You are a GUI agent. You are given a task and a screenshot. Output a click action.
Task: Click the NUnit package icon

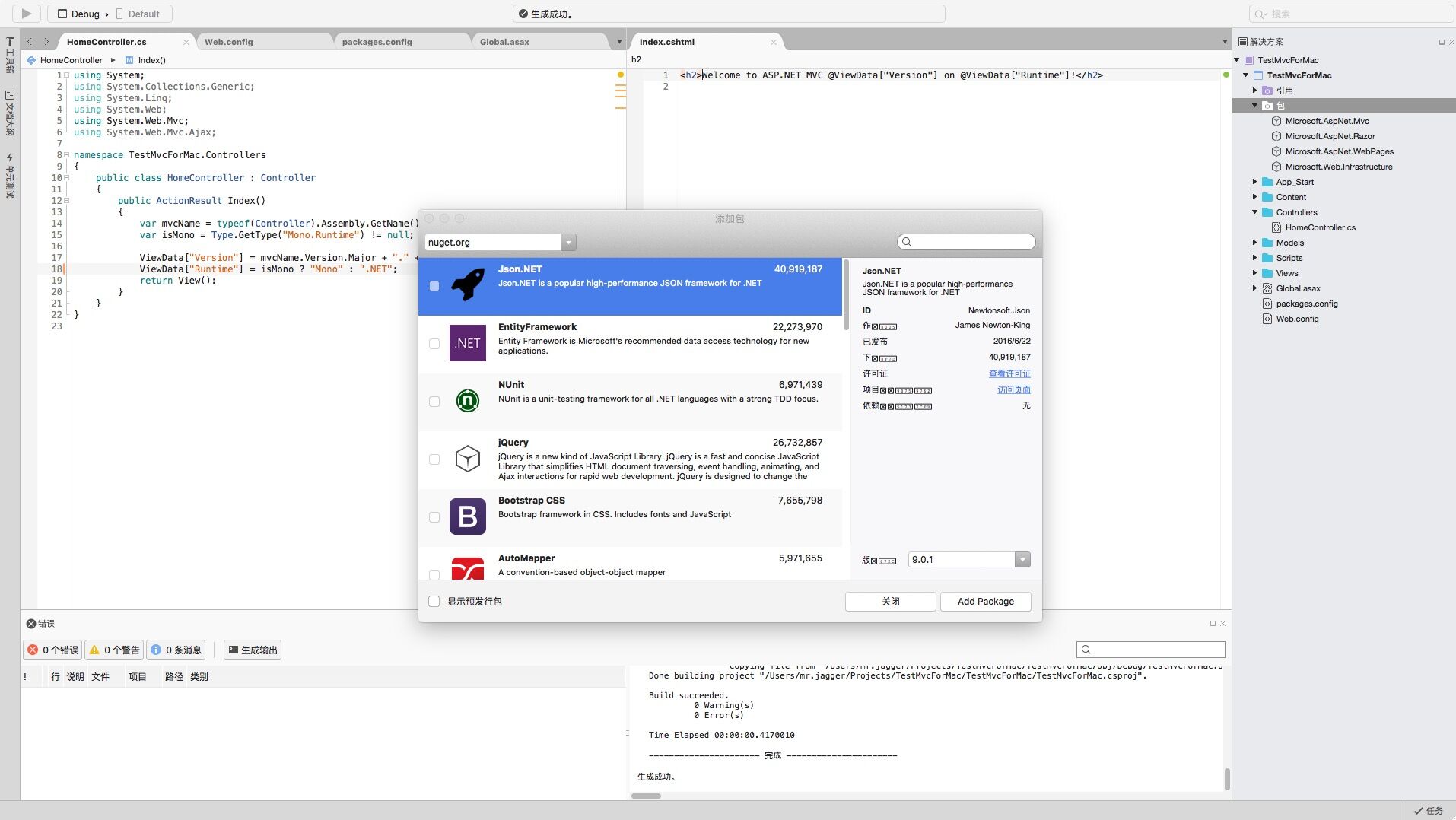[467, 401]
